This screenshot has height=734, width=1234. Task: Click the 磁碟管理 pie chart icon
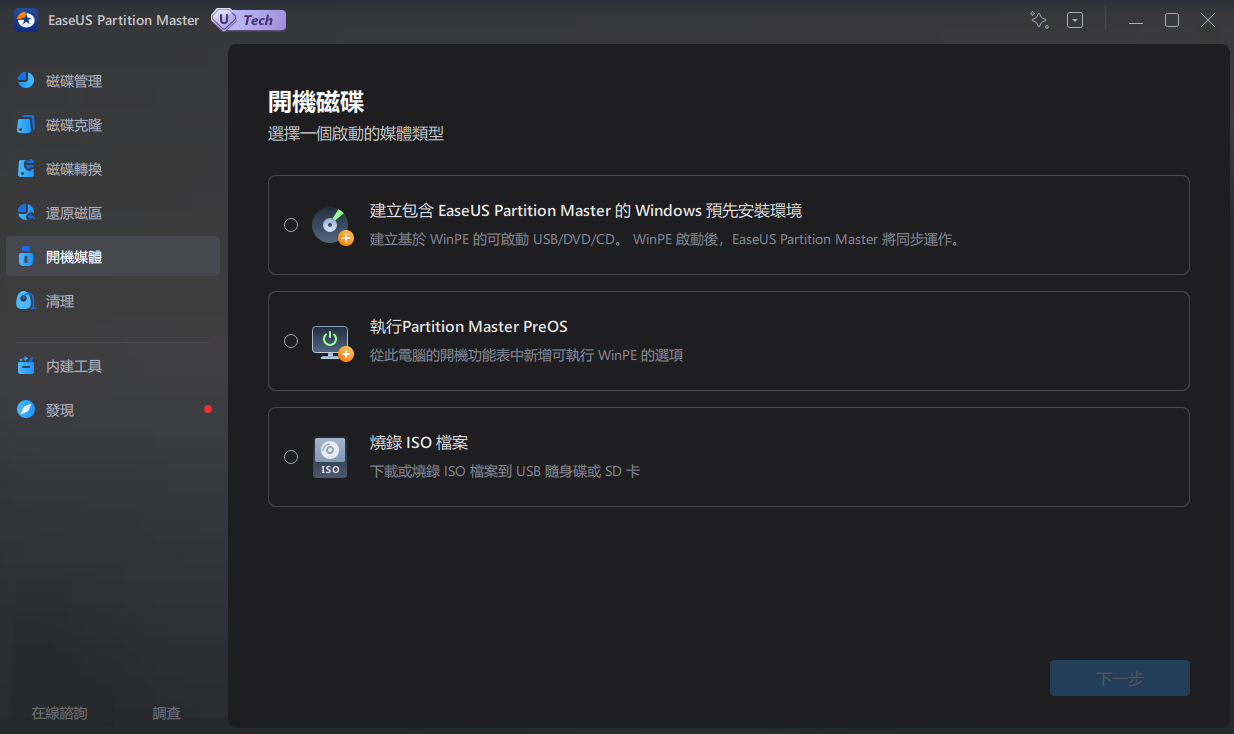coord(26,81)
